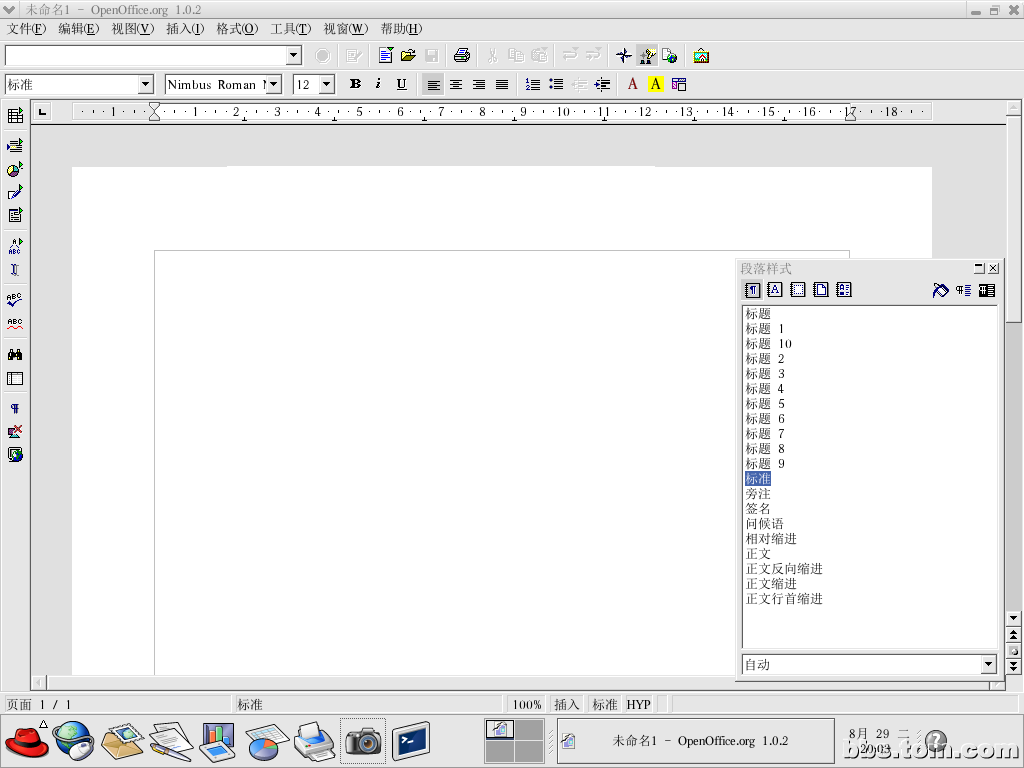
Task: Click the Find binoculars icon in sidebar
Action: pos(15,354)
